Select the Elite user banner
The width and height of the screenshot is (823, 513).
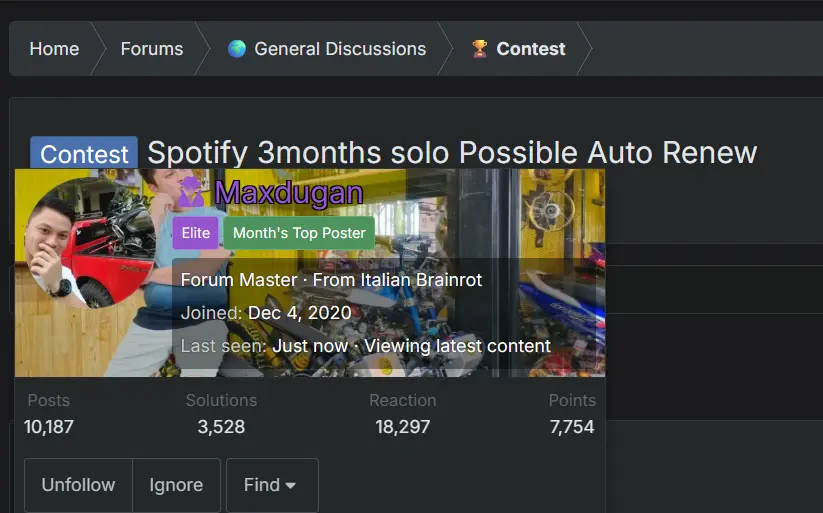point(195,233)
